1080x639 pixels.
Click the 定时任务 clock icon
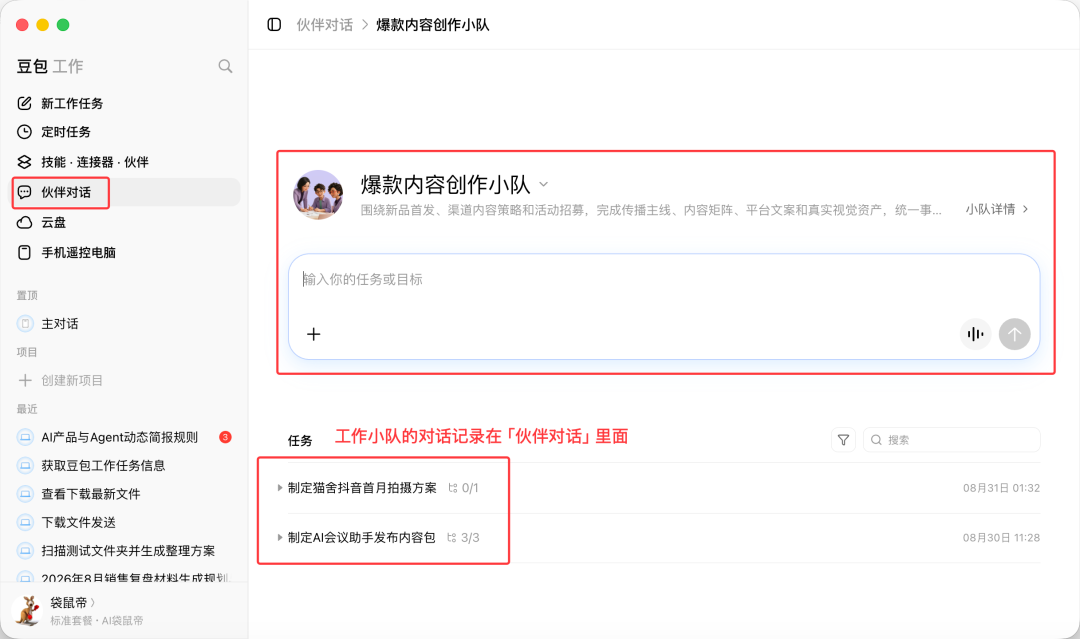25,132
